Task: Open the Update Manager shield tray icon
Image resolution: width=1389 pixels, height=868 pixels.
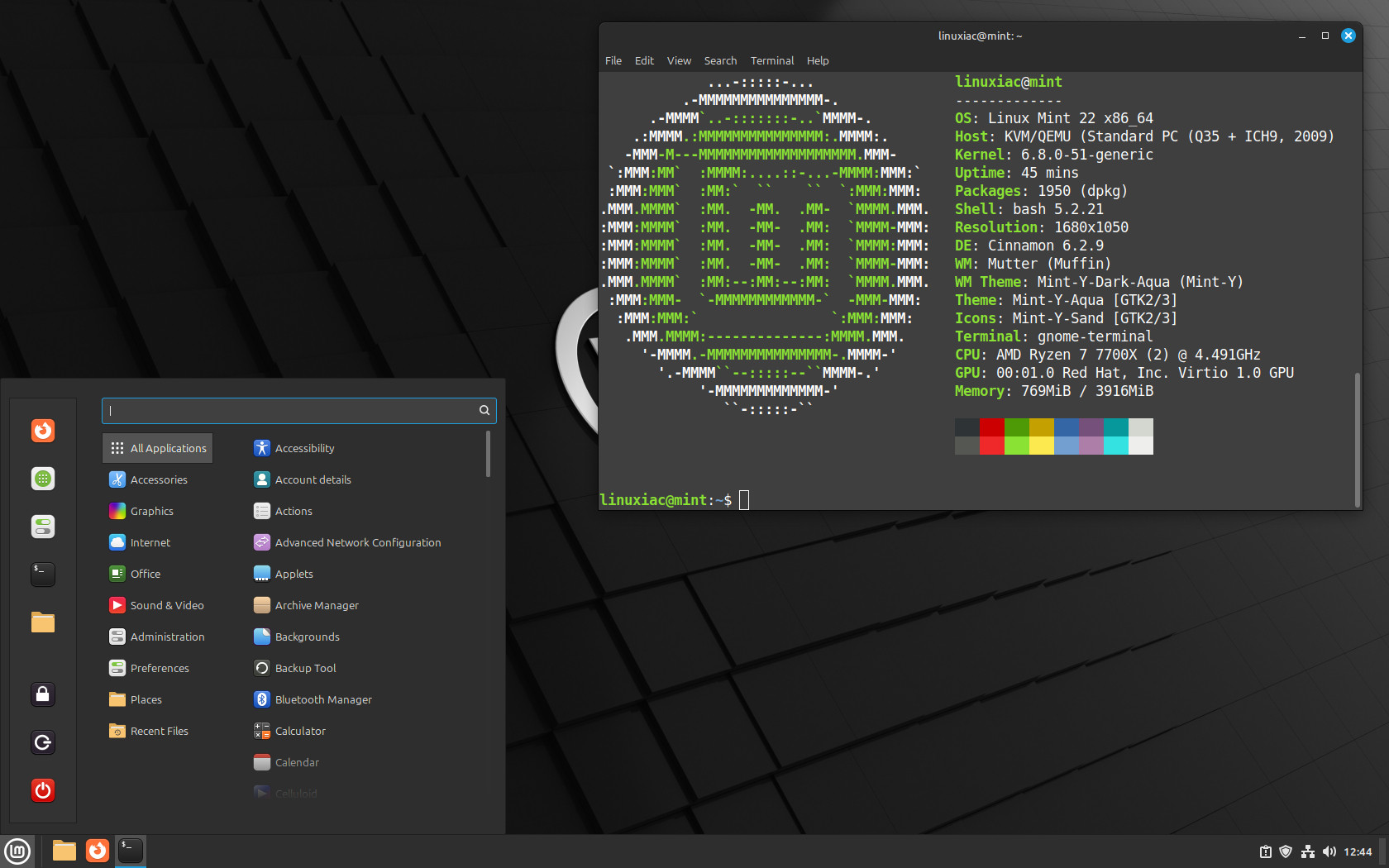Action: pyautogui.click(x=1286, y=851)
